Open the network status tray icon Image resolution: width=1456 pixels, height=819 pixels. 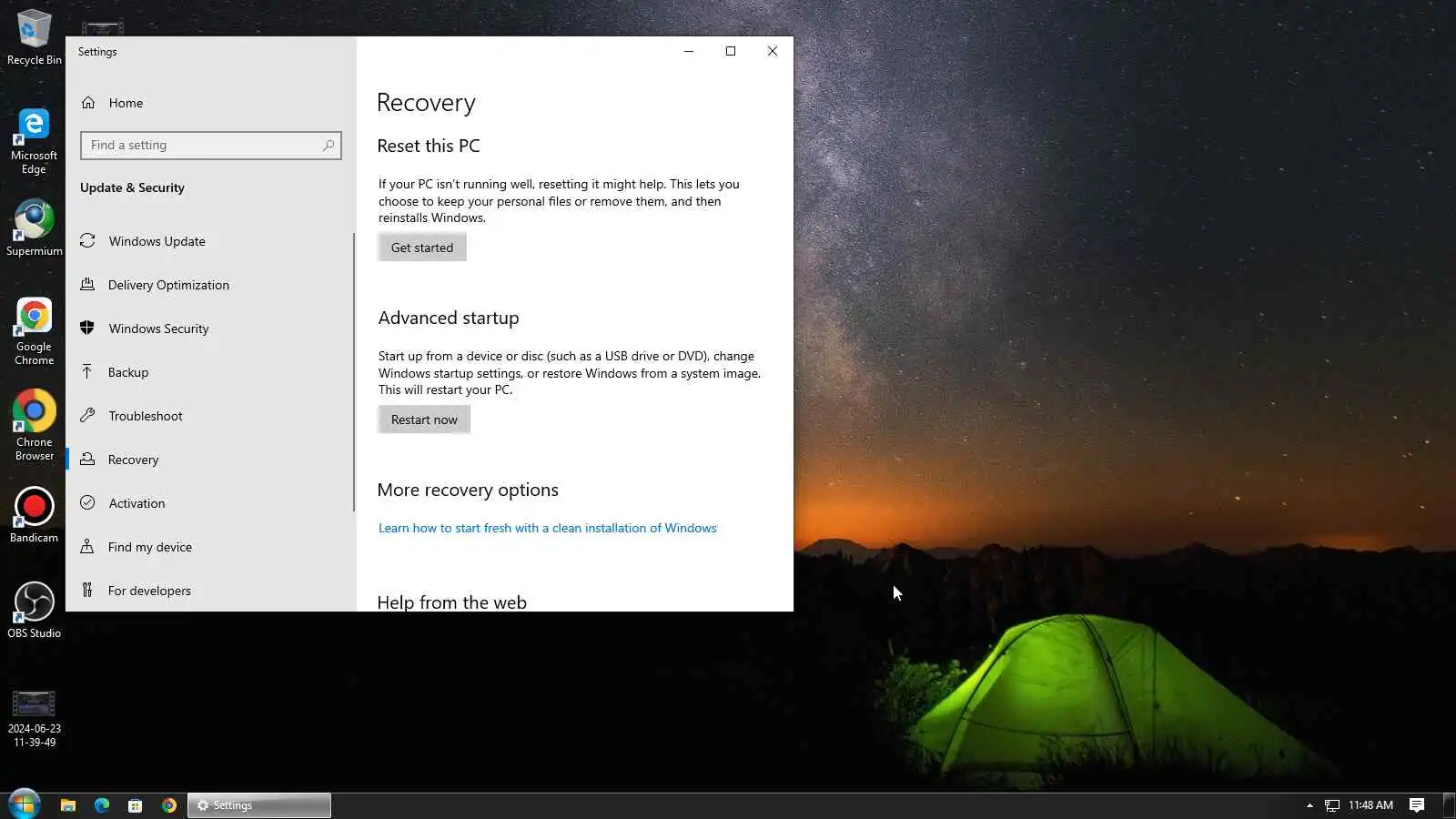pos(1331,805)
